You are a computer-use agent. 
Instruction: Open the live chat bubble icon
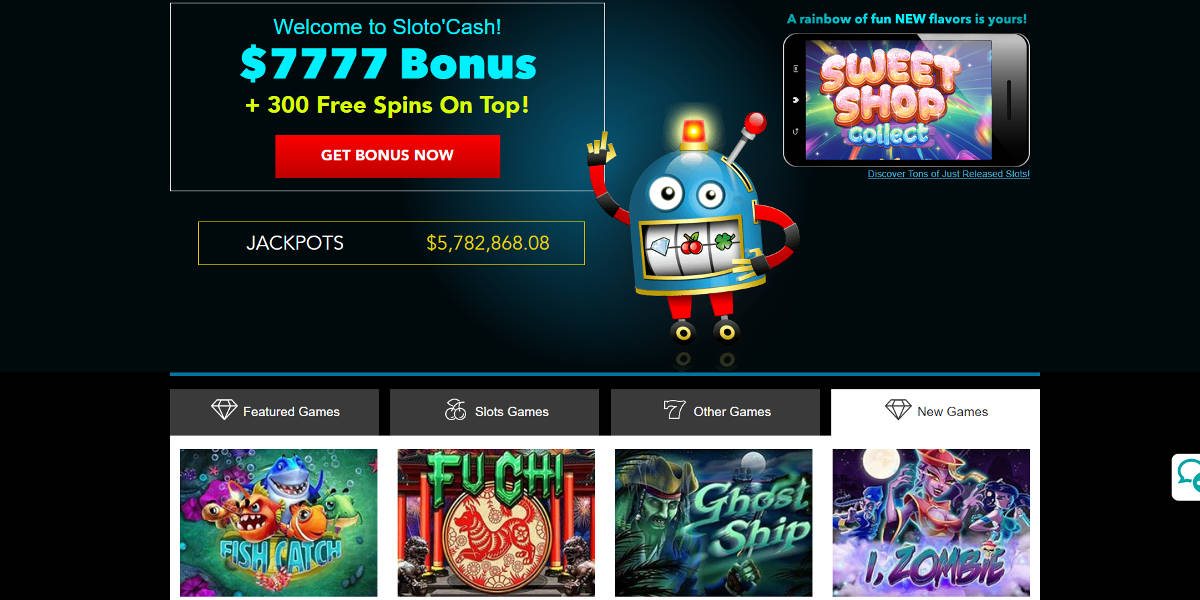(1189, 476)
